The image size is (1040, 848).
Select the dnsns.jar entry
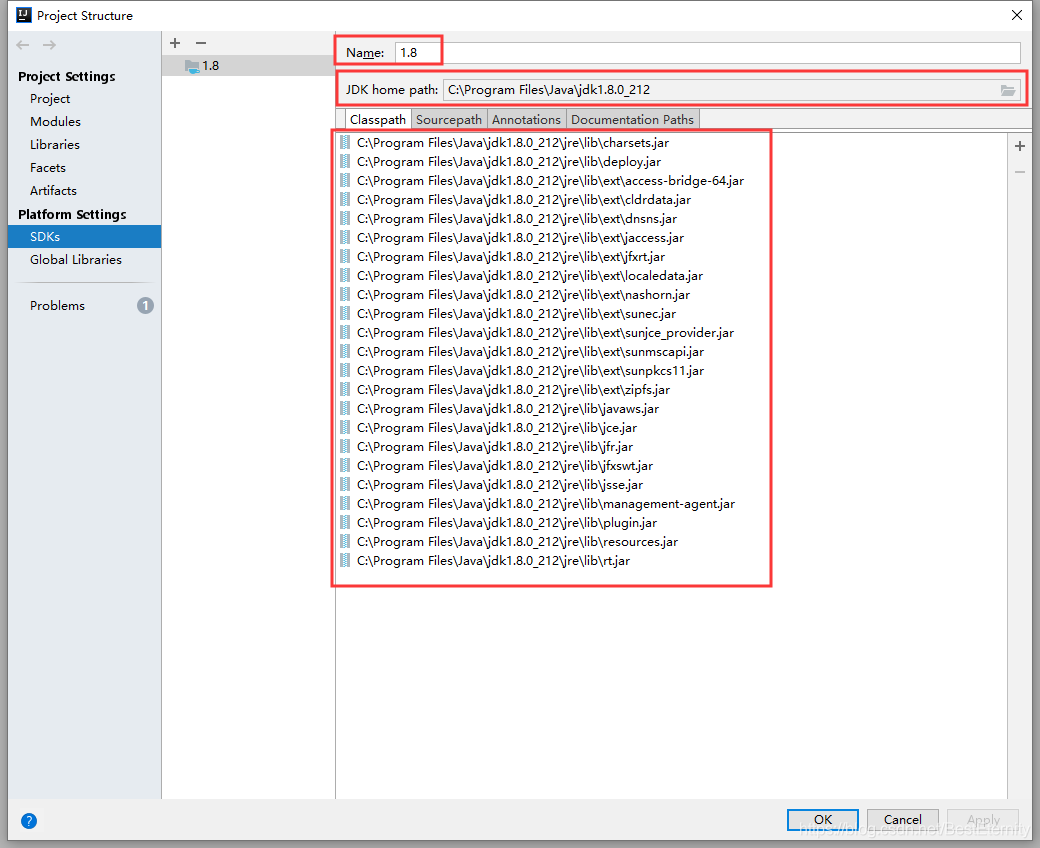tap(517, 219)
